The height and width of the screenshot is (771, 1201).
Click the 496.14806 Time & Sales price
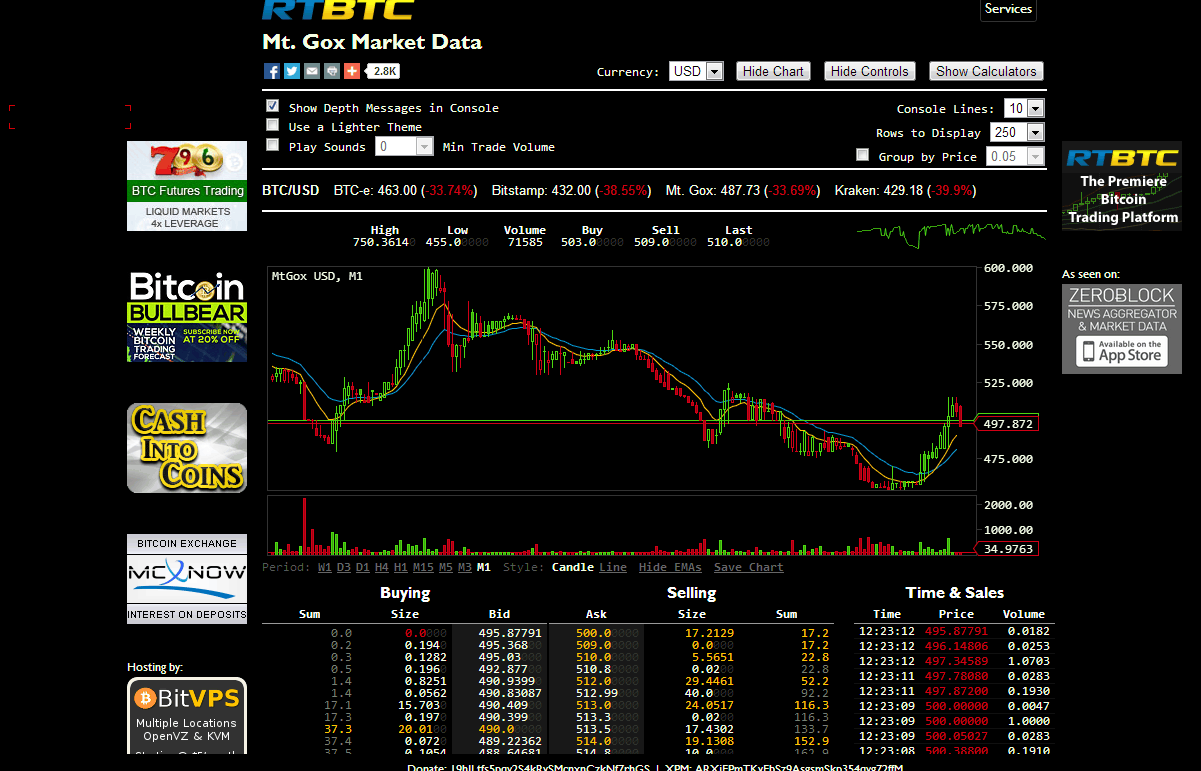(956, 646)
